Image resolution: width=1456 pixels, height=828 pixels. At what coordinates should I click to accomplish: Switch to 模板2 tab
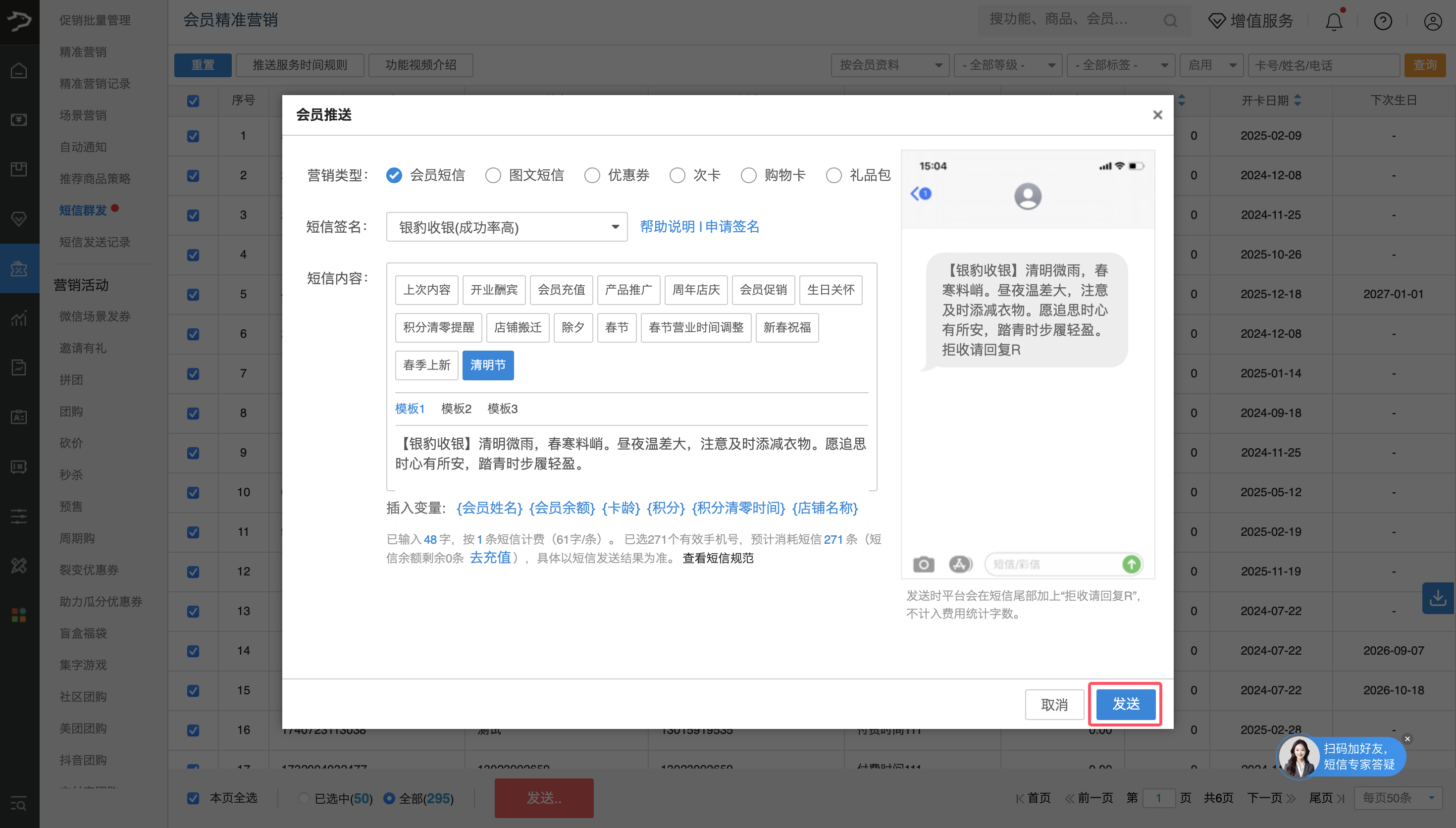[x=456, y=409]
